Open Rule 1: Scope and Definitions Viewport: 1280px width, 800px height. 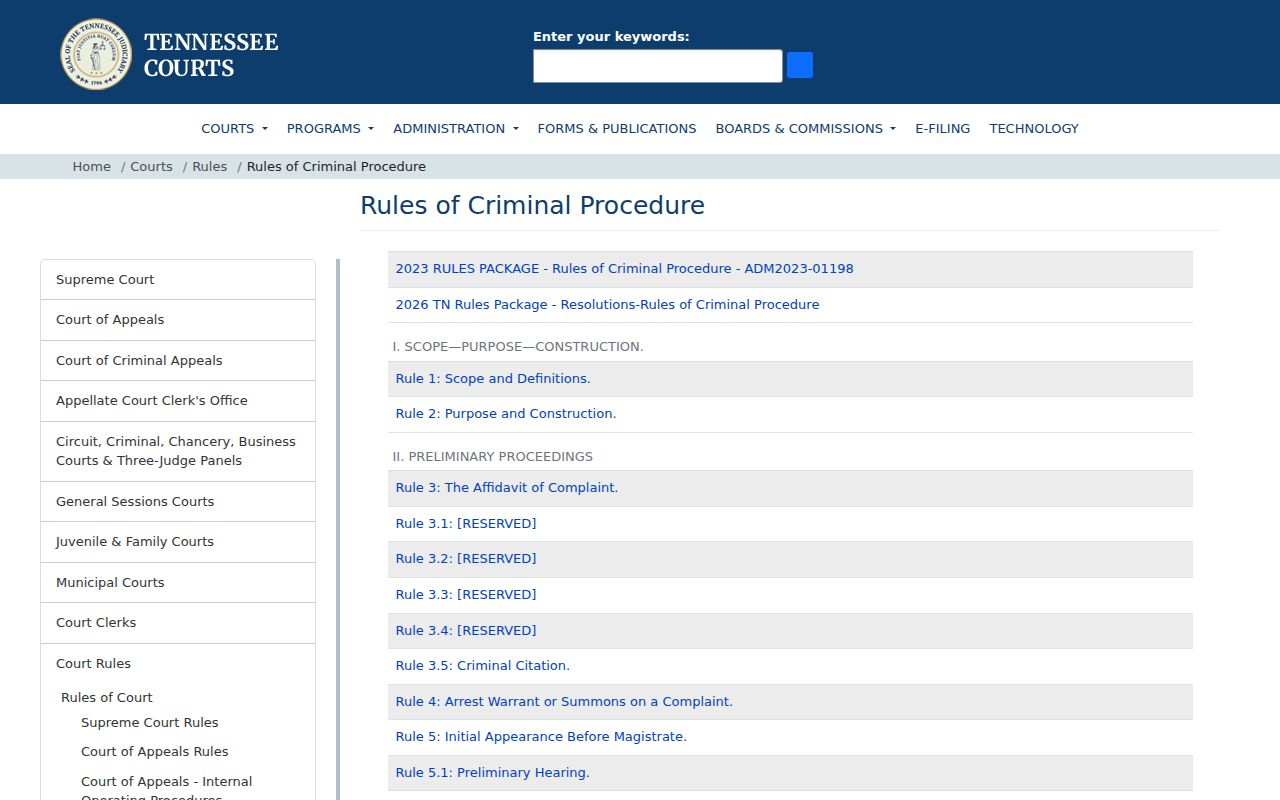click(493, 379)
